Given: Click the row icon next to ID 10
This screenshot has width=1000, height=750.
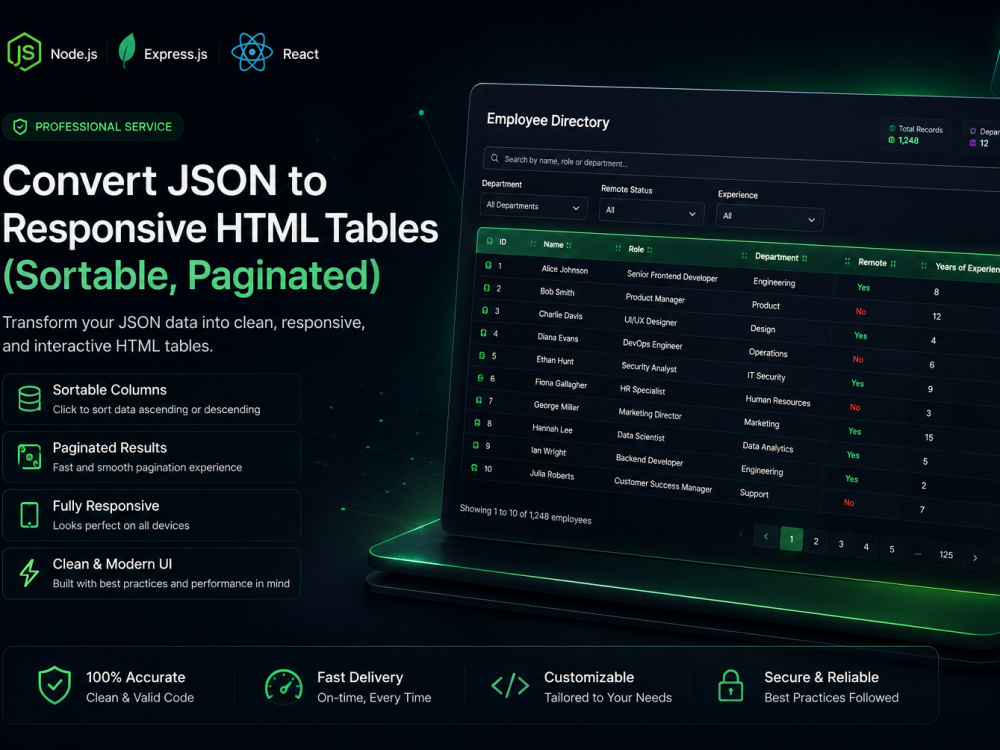Looking at the screenshot, I should point(474,467).
